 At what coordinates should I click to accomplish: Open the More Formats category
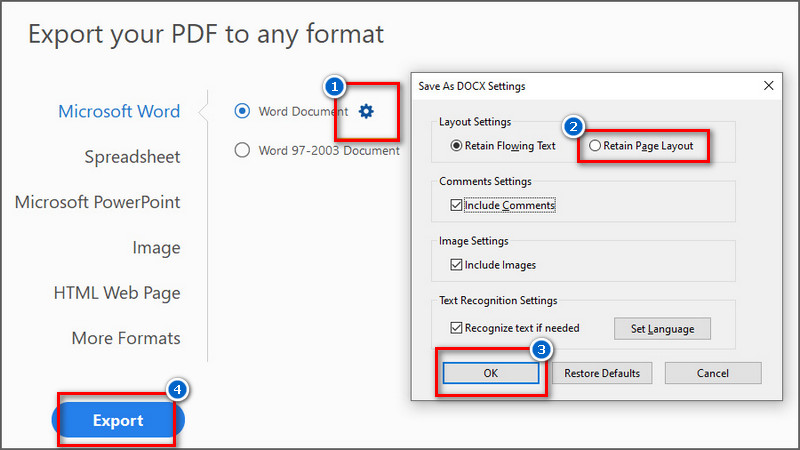coord(126,338)
